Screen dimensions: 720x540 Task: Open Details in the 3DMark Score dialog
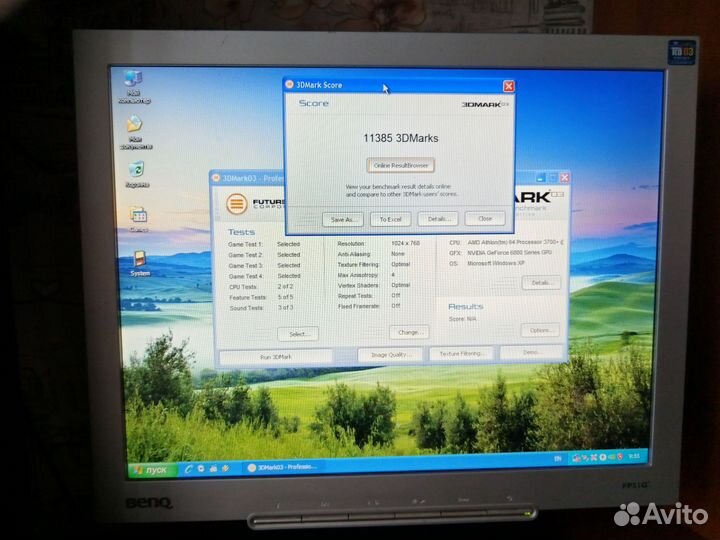tap(438, 219)
